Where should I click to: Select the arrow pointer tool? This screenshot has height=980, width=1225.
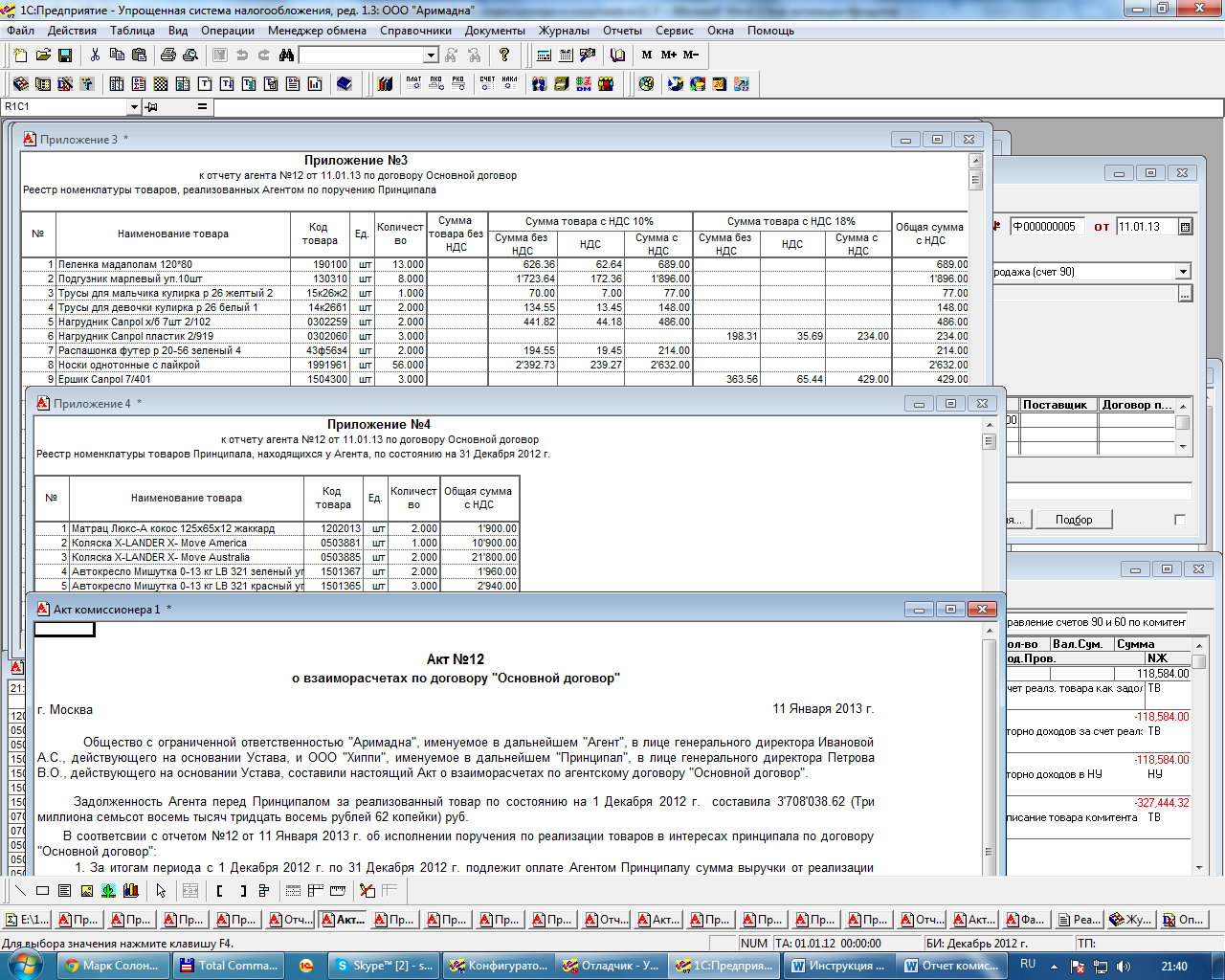coord(161,891)
